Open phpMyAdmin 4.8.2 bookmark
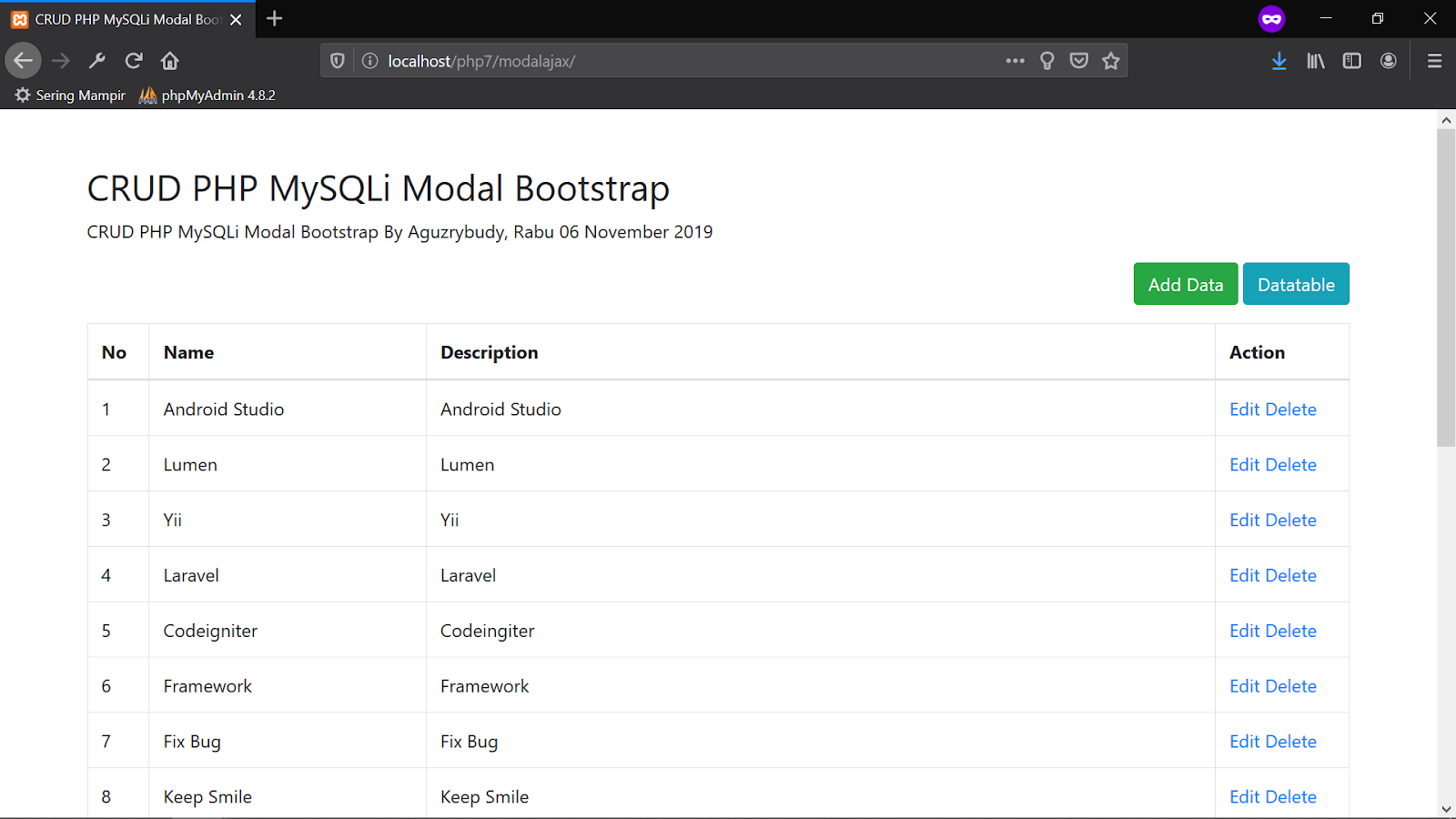Image resolution: width=1456 pixels, height=819 pixels. [x=207, y=96]
